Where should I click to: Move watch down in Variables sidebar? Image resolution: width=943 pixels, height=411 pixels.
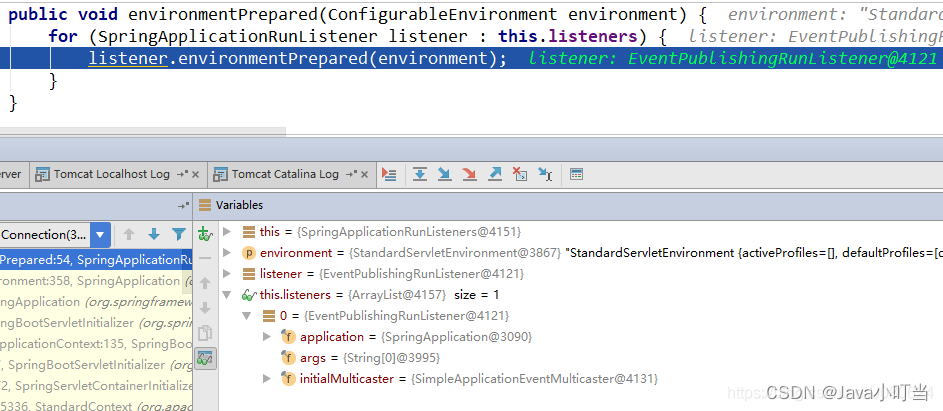(206, 308)
